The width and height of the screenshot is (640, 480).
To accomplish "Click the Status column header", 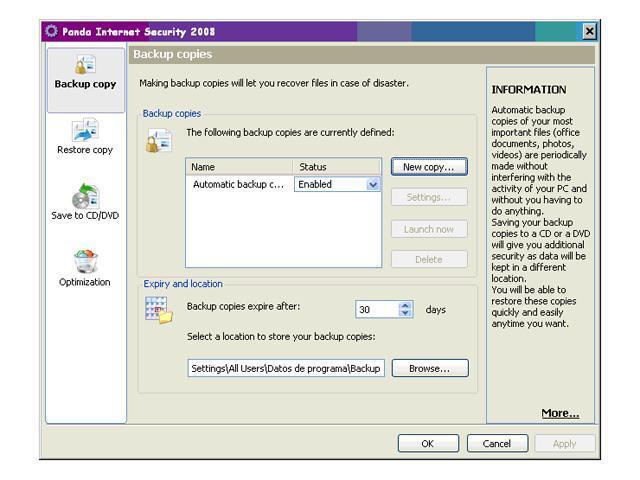I will (x=337, y=167).
